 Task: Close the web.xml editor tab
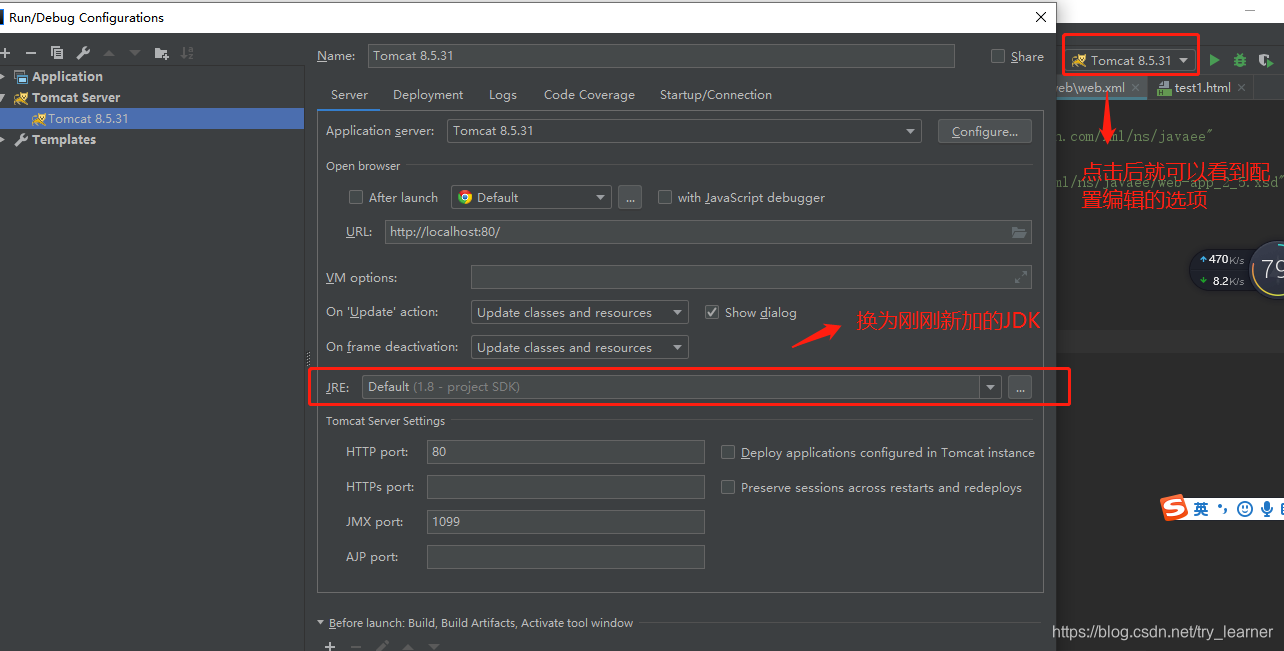1136,88
